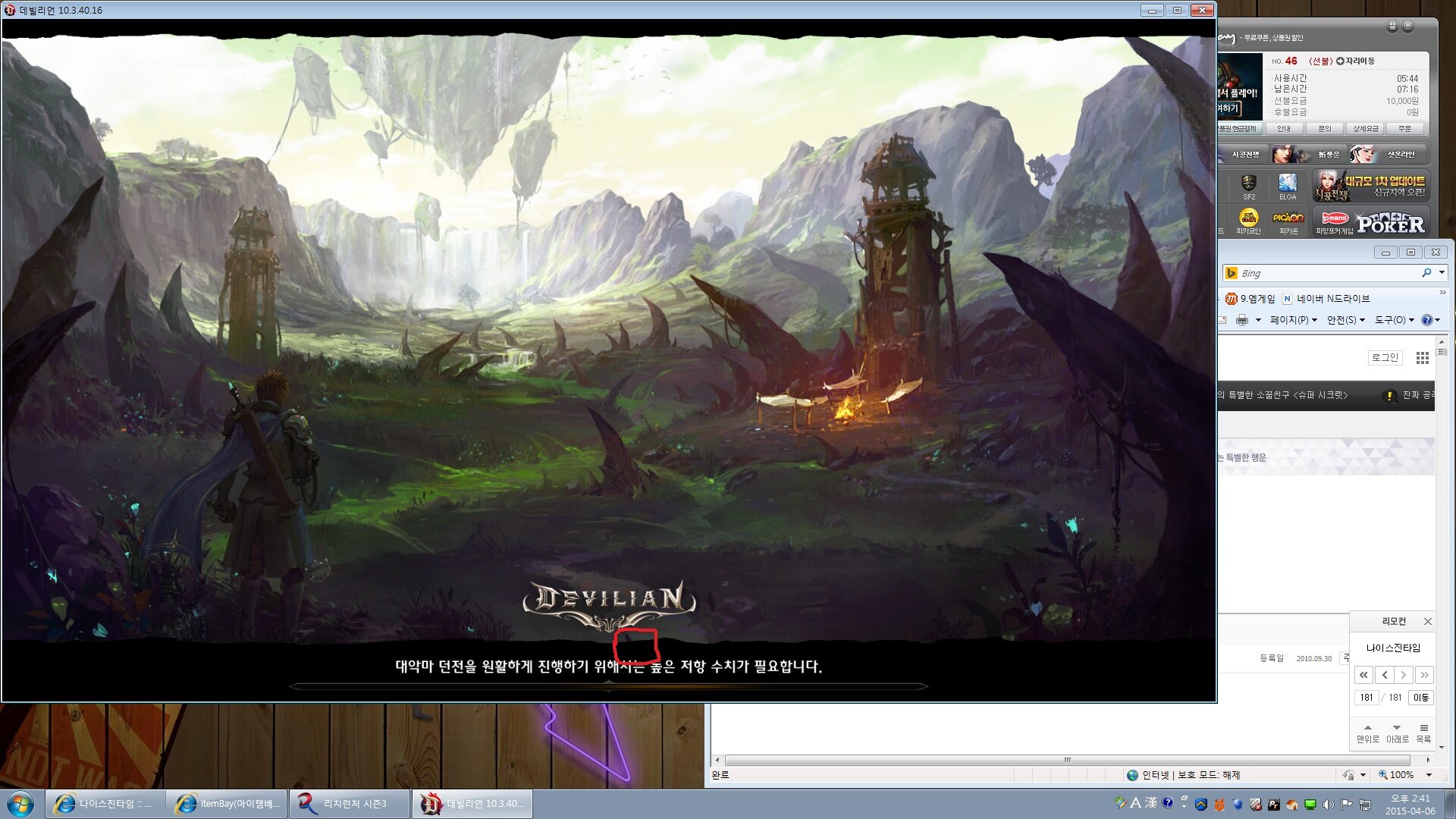Viewport: 1456px width, 819px height.
Task: Click the 주문 button
Action: pos(1405,129)
